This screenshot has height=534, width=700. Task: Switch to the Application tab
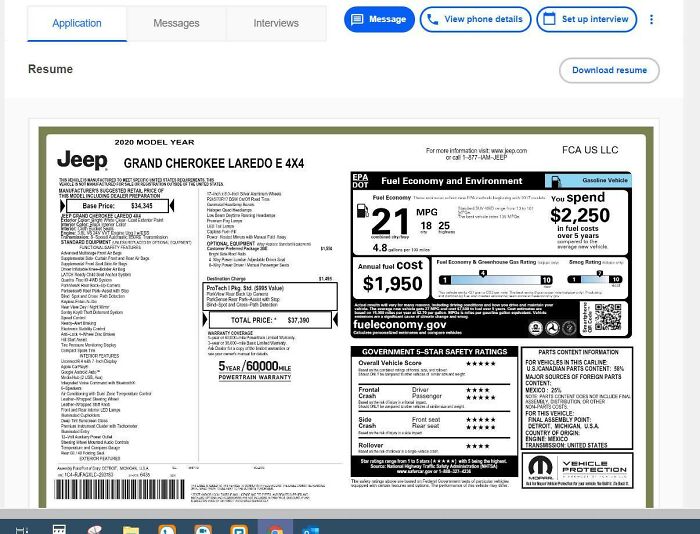click(77, 23)
